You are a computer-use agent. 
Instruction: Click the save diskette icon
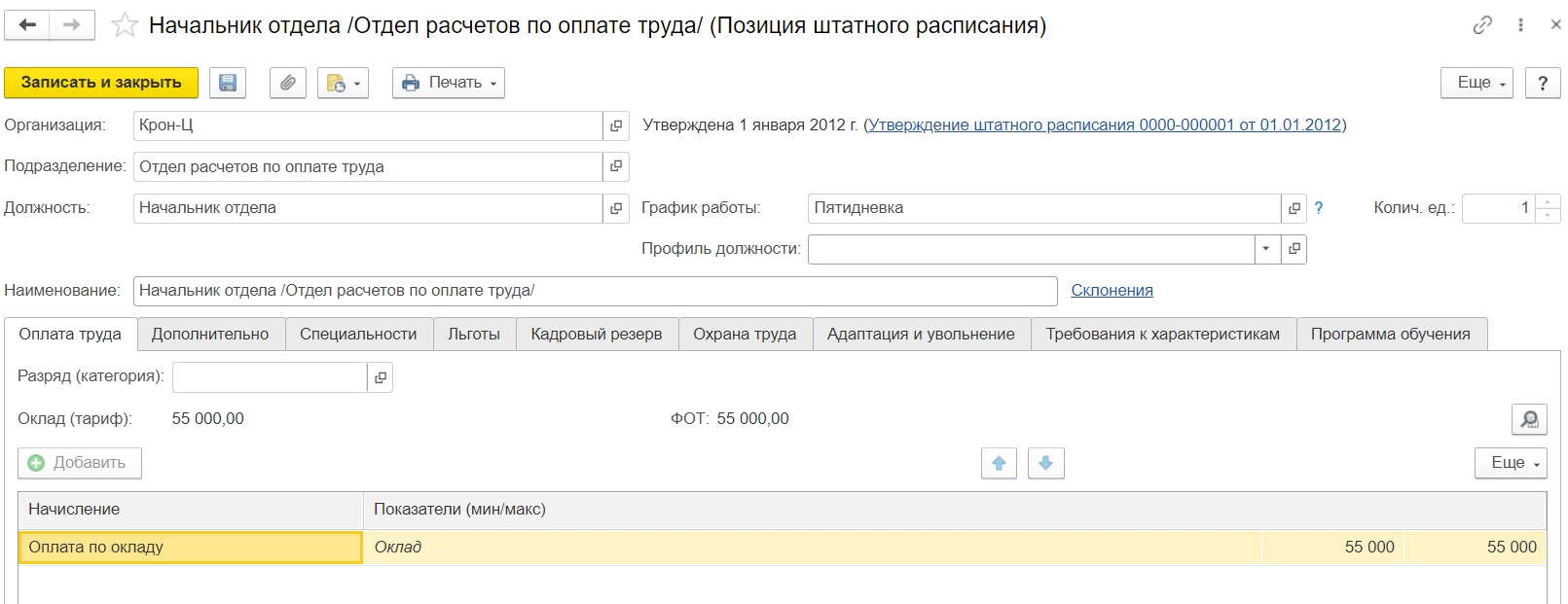[228, 83]
